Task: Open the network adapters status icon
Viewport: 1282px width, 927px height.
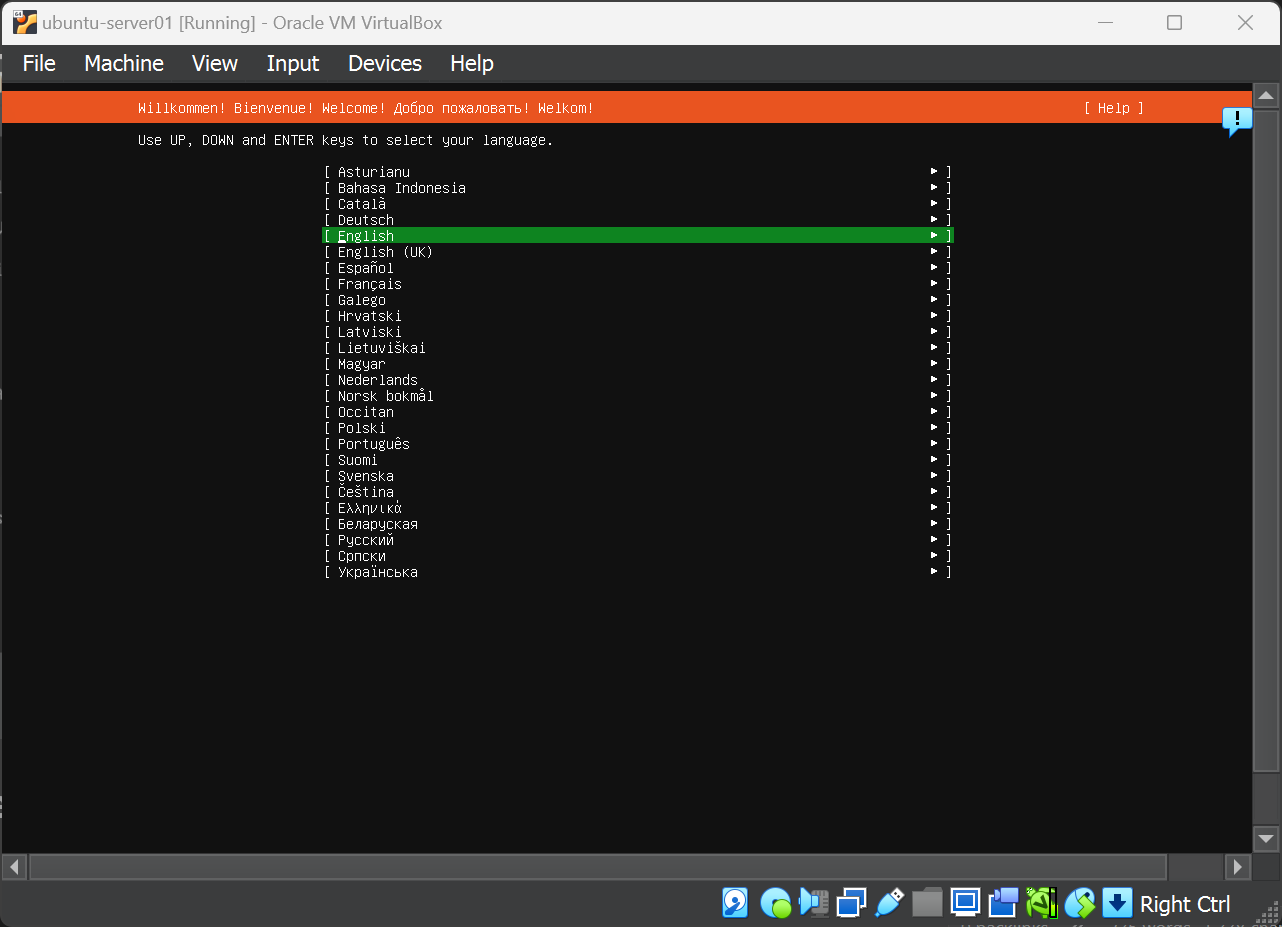Action: (x=851, y=903)
